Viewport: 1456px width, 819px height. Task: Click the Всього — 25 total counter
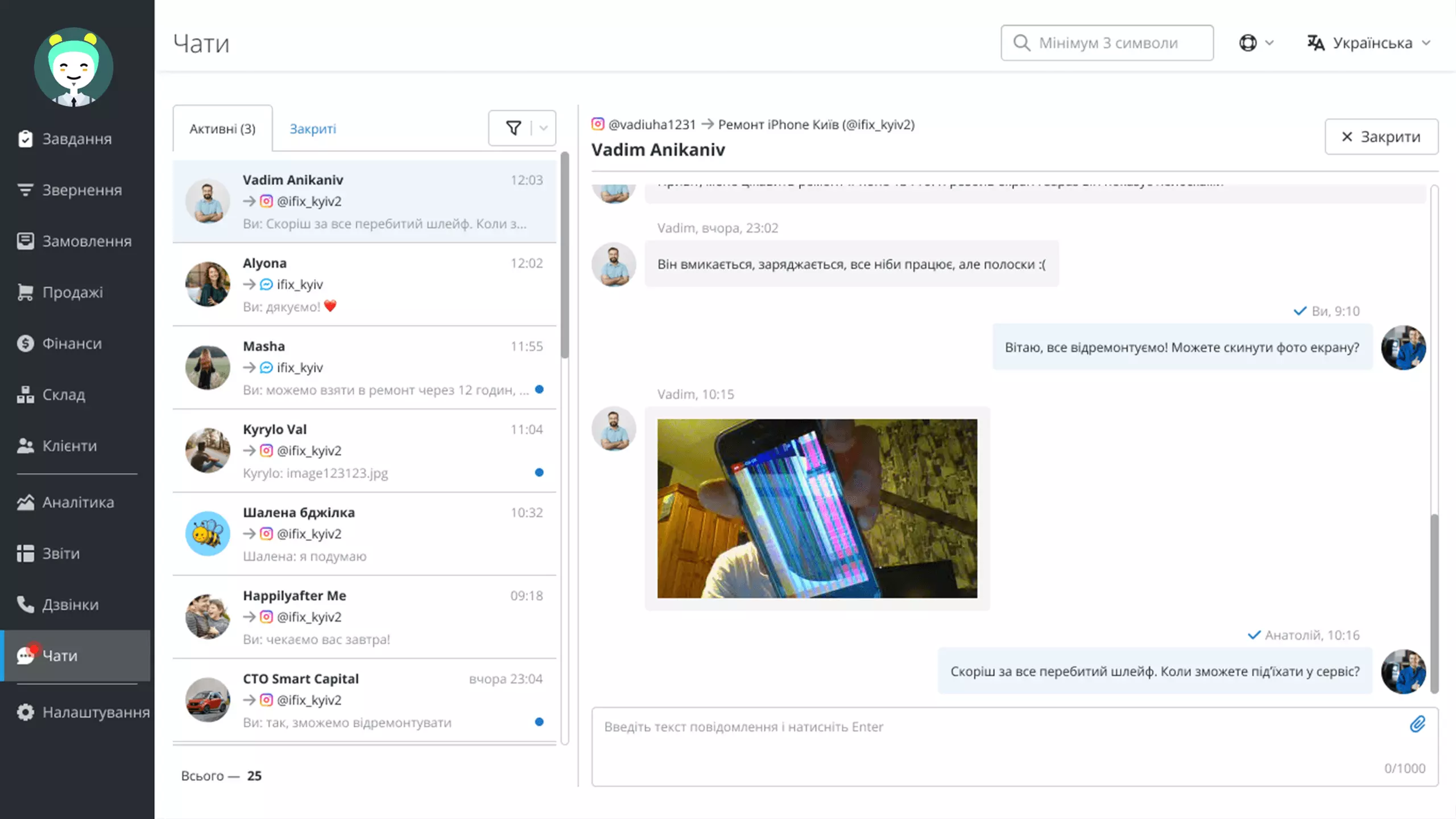(221, 776)
